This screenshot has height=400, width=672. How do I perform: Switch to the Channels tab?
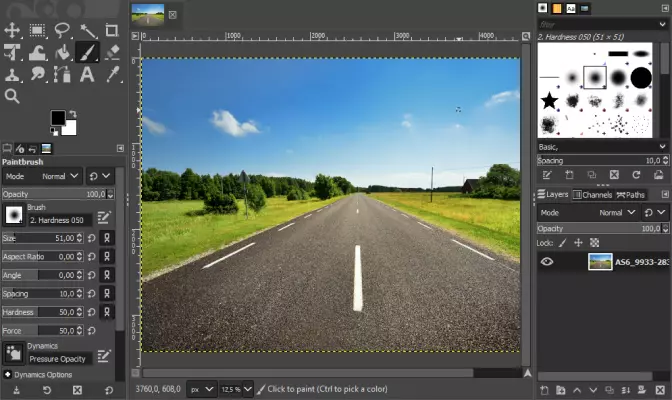click(x=593, y=195)
